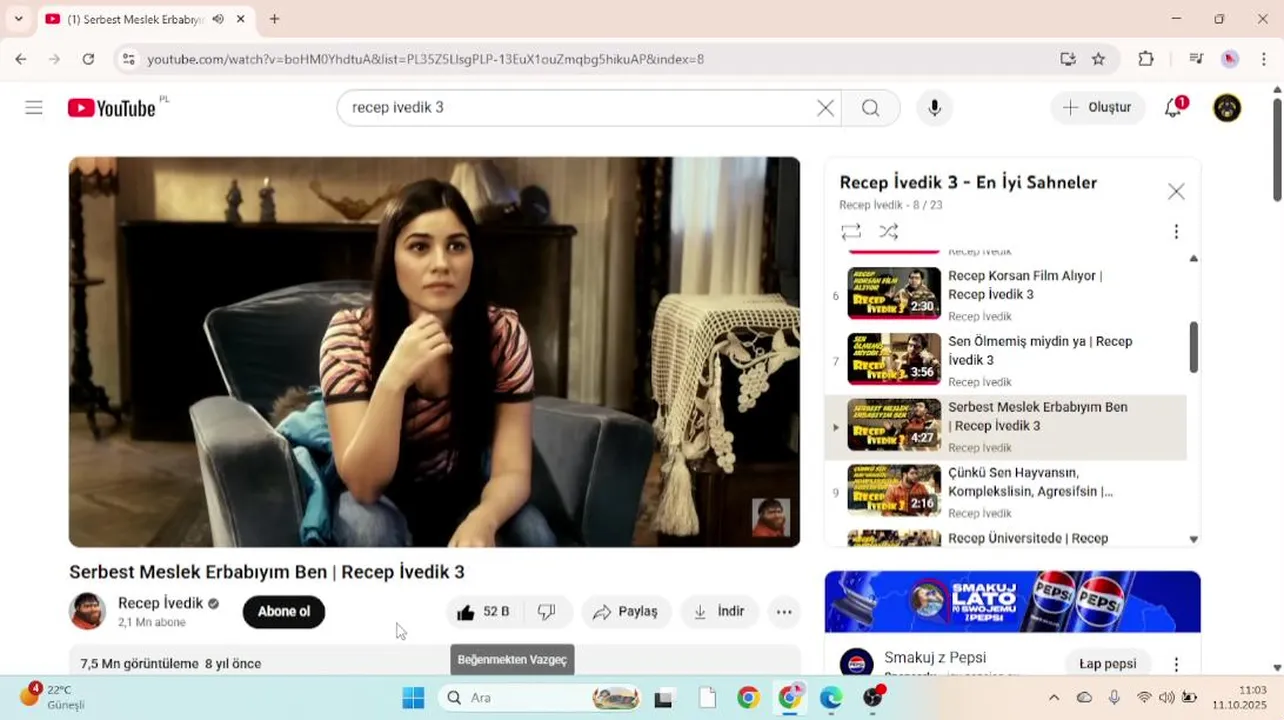The image size is (1284, 720).
Task: Open Chrome from taskbar
Action: (x=748, y=697)
